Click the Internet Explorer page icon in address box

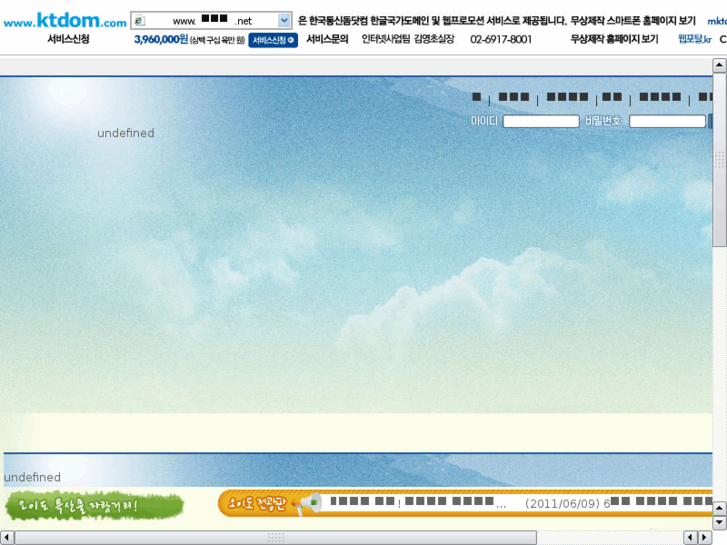coord(139,21)
